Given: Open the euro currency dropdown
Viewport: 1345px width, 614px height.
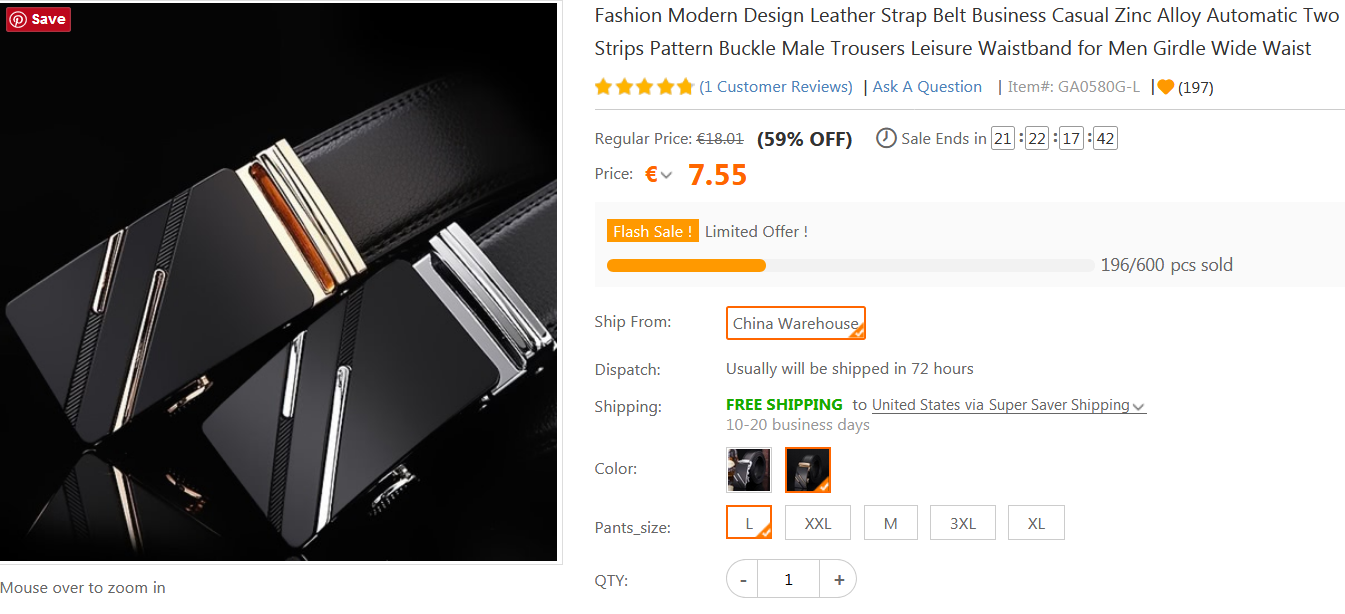Looking at the screenshot, I should pyautogui.click(x=659, y=175).
